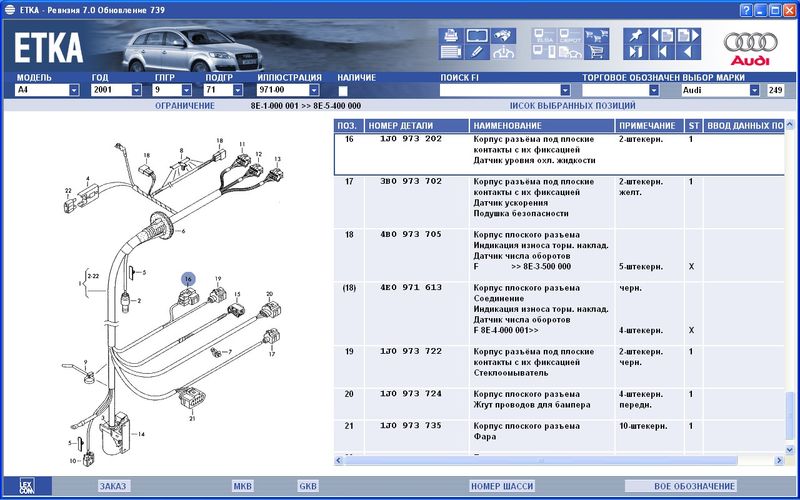800x500 pixels.
Task: Expand the ПОДГР 71 dropdown
Action: (238, 90)
